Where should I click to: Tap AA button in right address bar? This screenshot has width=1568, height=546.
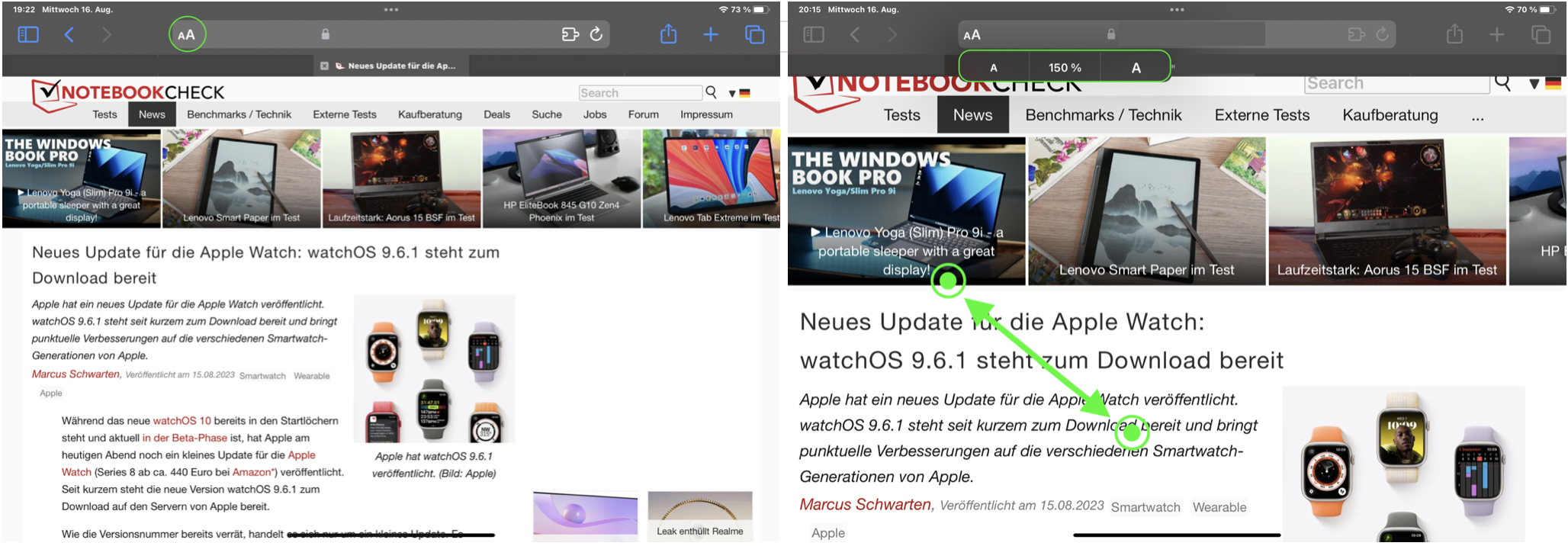point(972,35)
